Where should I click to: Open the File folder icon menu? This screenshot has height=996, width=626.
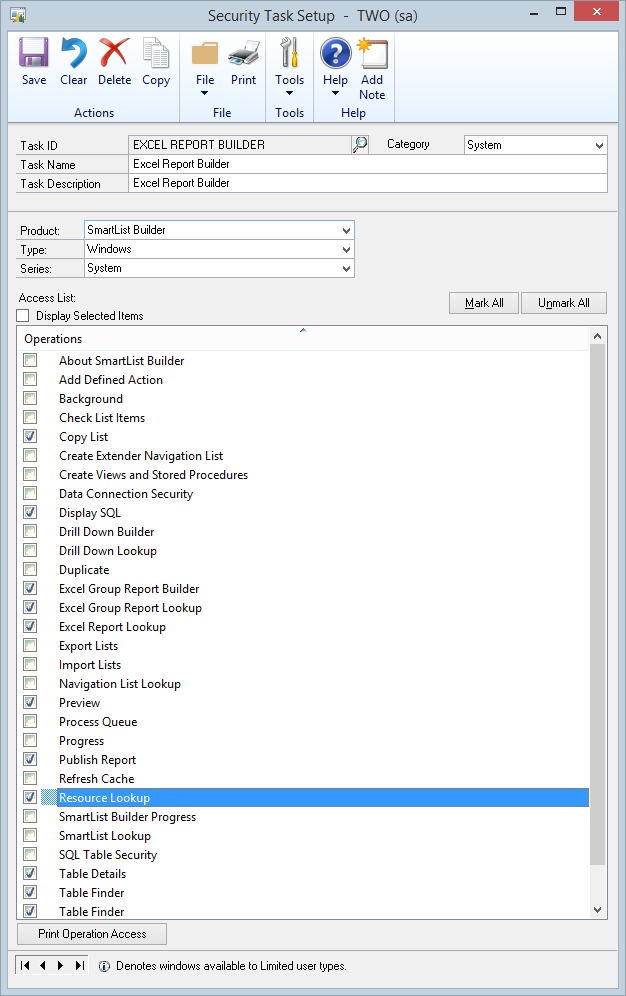pyautogui.click(x=204, y=53)
